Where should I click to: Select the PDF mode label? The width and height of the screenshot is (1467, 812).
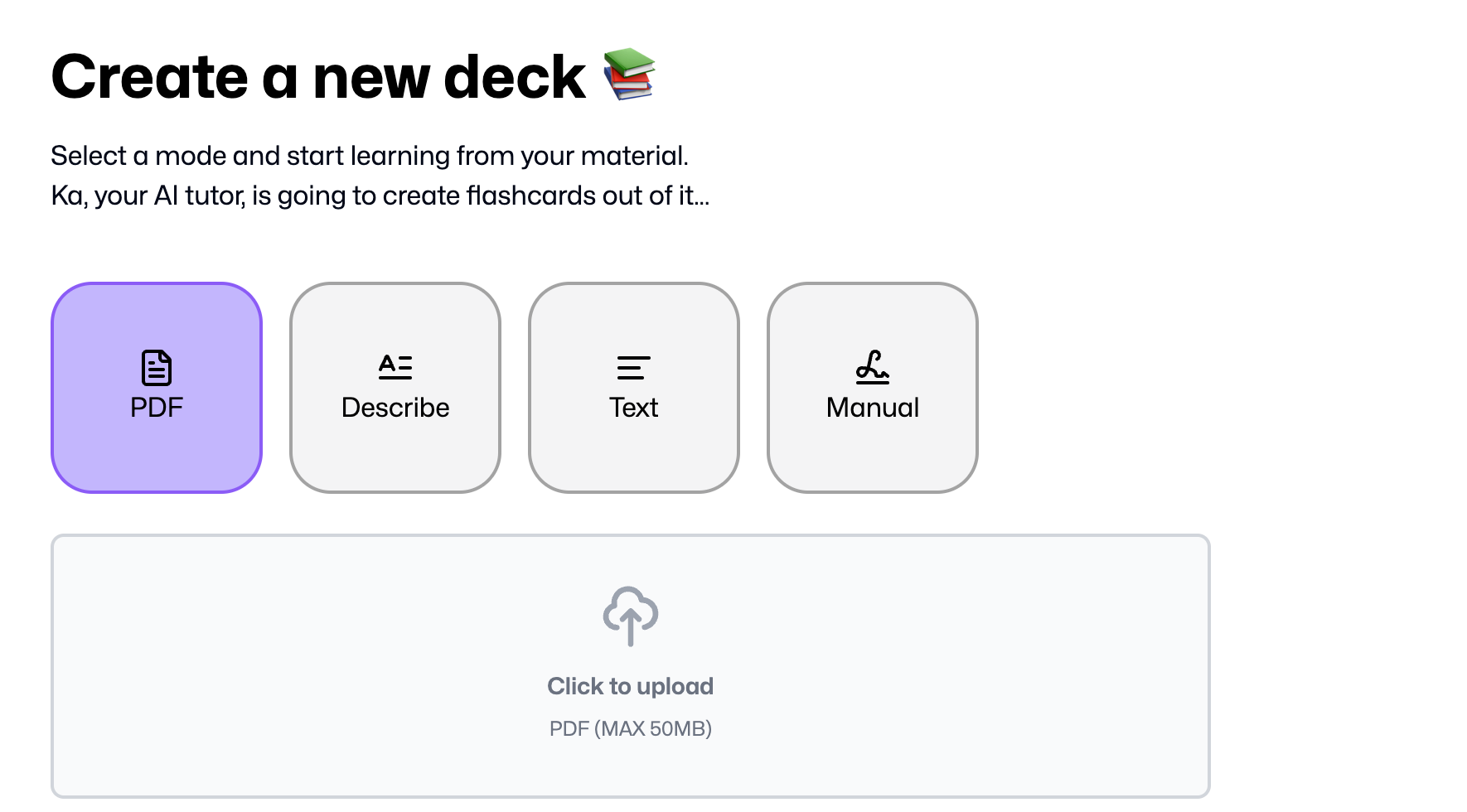(x=157, y=408)
